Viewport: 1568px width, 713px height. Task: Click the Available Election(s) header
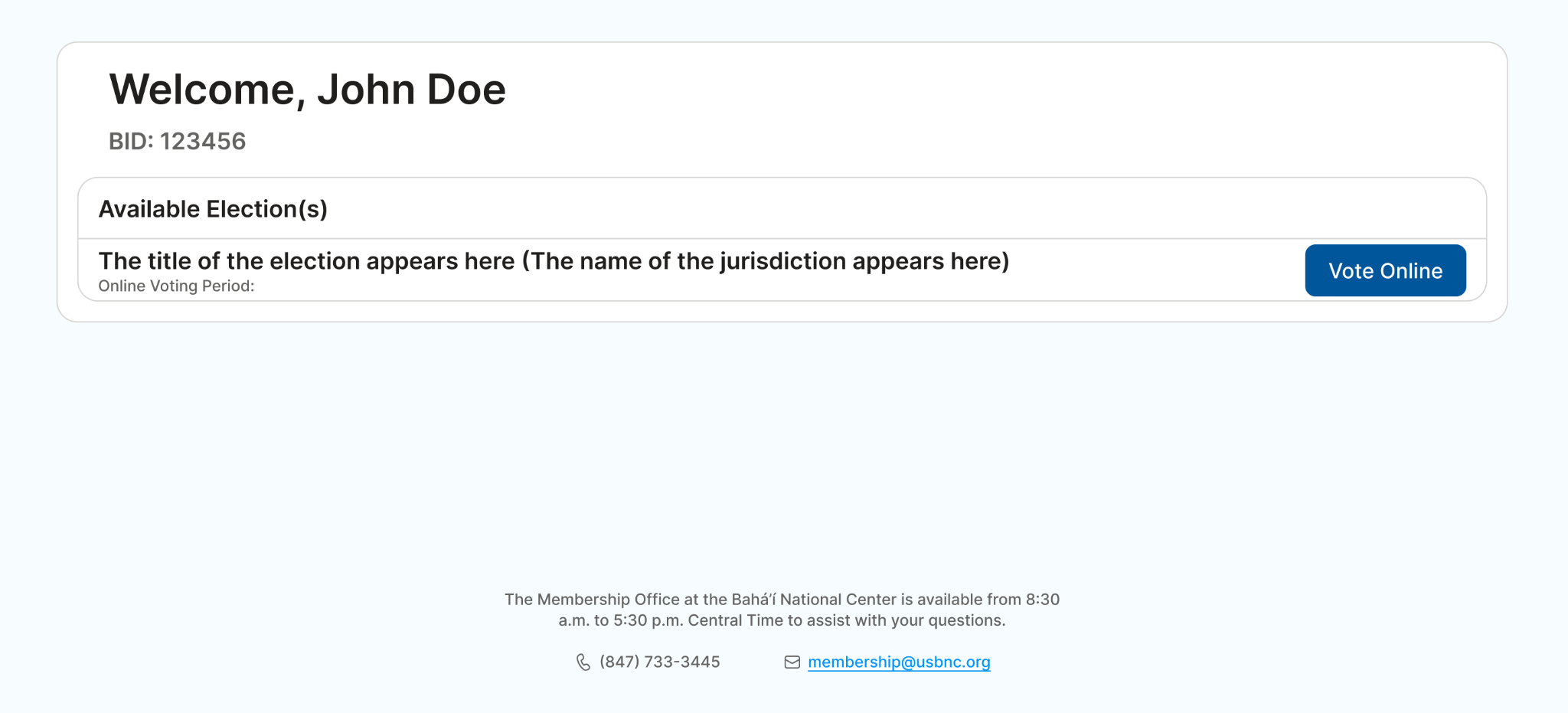[x=213, y=209]
